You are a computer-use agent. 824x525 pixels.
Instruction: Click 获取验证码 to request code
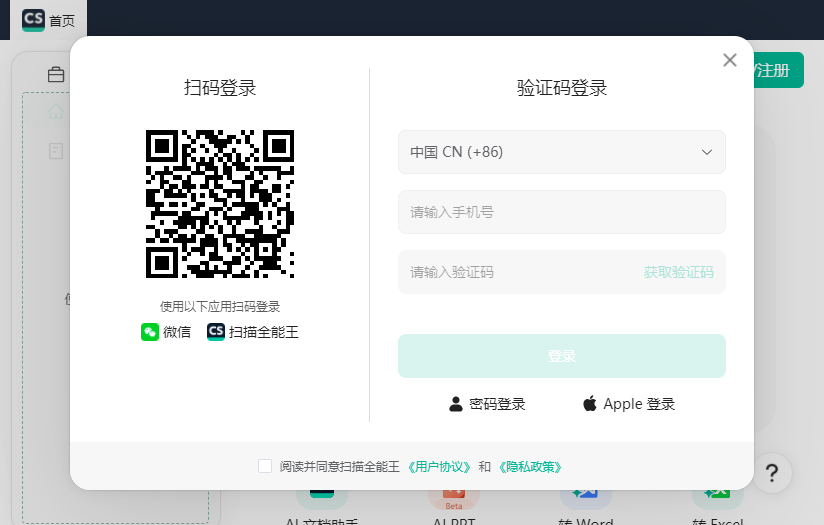coord(678,272)
